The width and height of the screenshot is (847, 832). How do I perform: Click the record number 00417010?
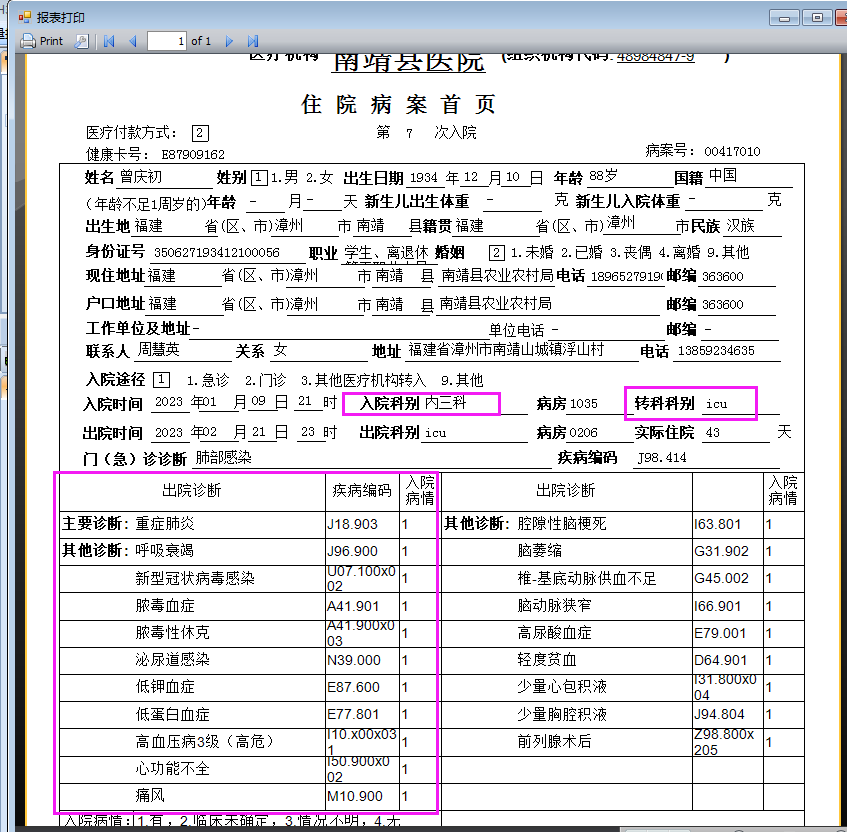click(732, 151)
